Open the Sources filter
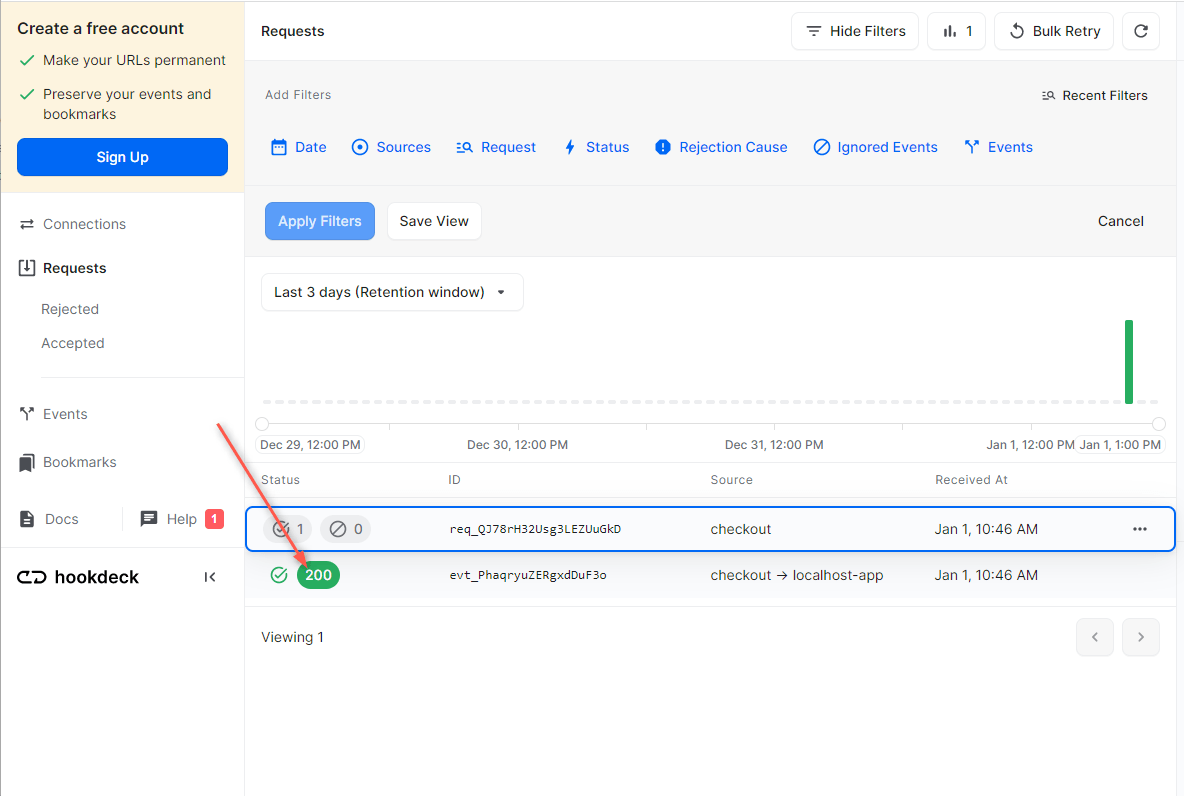1184x796 pixels. (x=391, y=147)
